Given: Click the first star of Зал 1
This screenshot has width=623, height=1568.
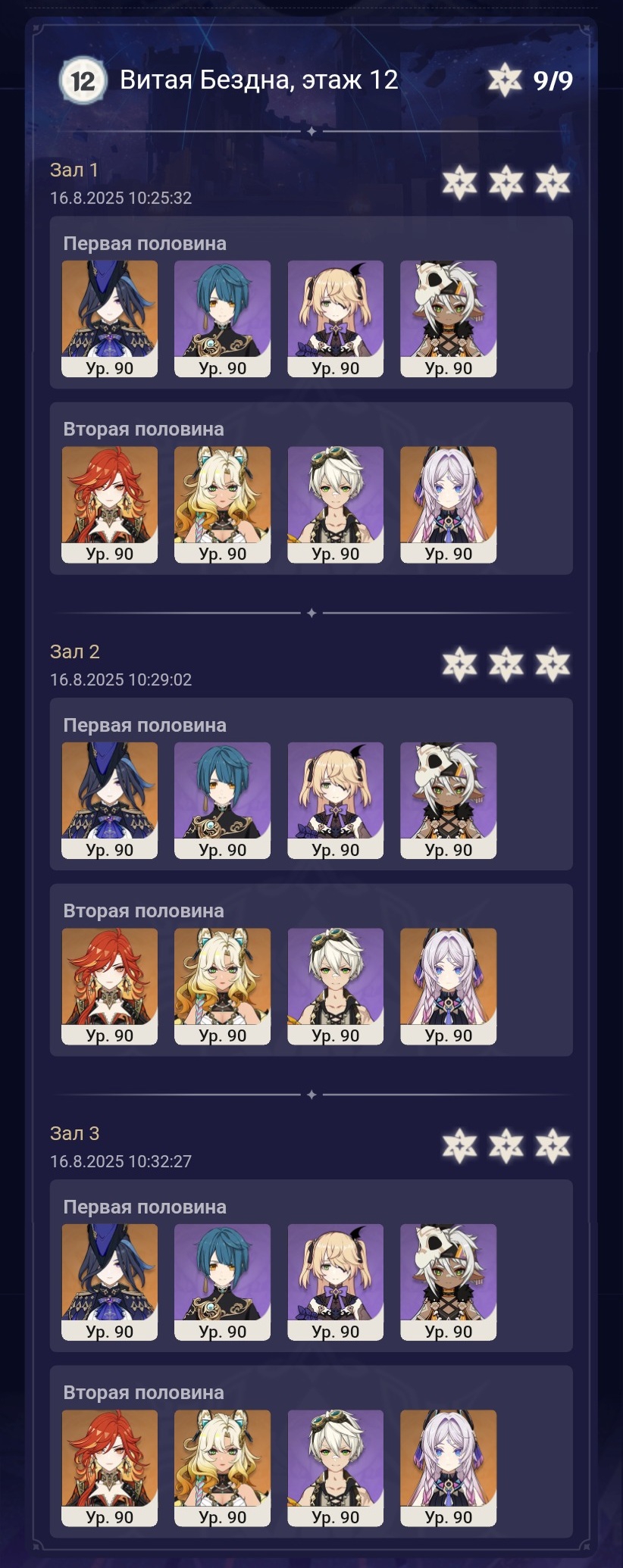Looking at the screenshot, I should tap(459, 183).
